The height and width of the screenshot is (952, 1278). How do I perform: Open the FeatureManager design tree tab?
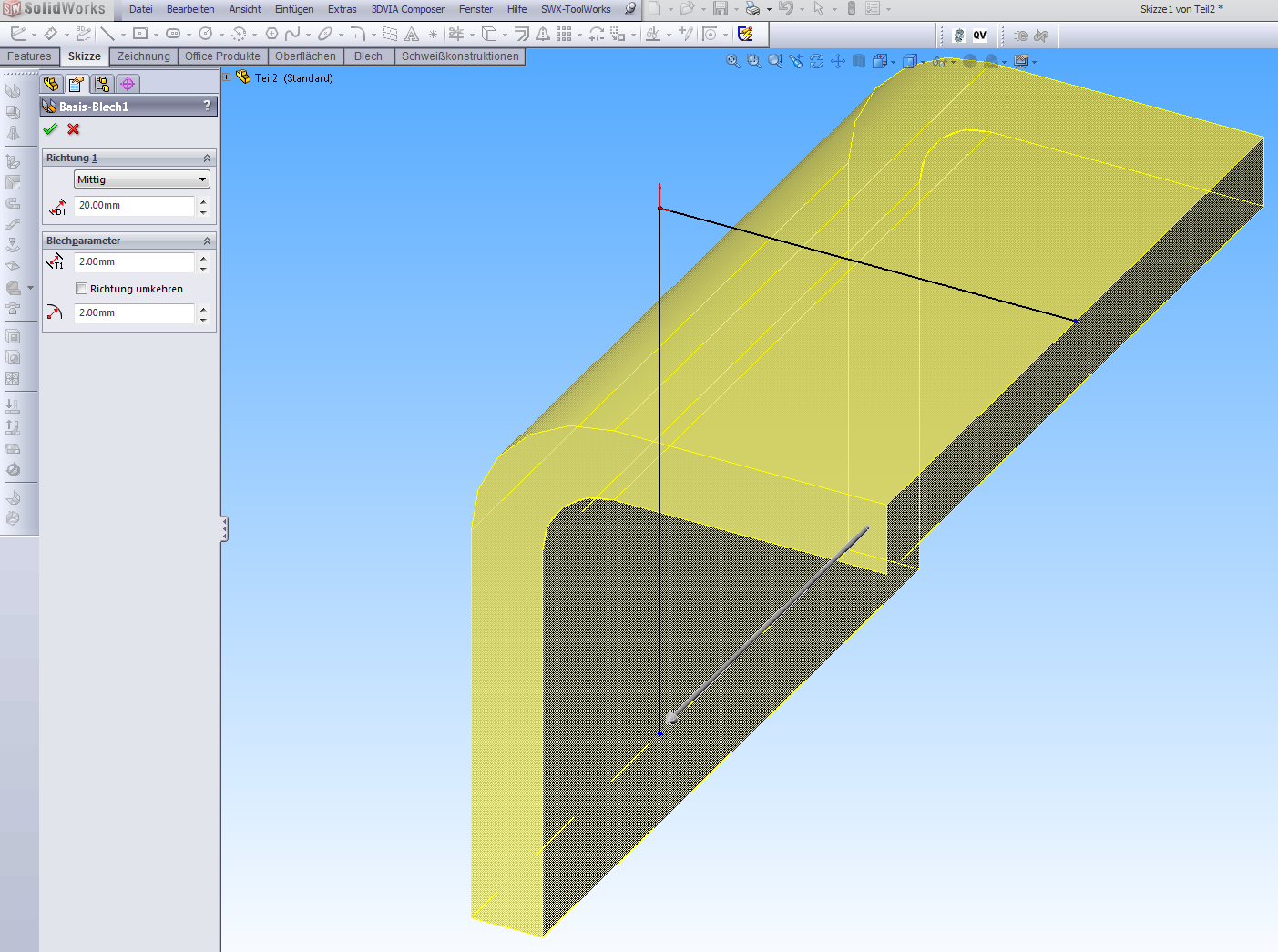point(52,84)
